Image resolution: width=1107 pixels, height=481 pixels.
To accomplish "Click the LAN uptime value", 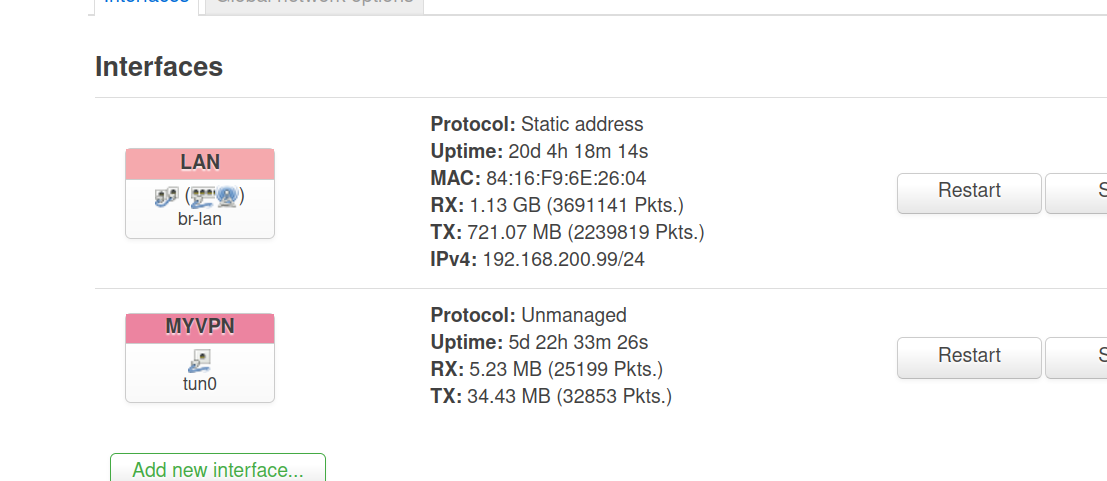I will [578, 152].
